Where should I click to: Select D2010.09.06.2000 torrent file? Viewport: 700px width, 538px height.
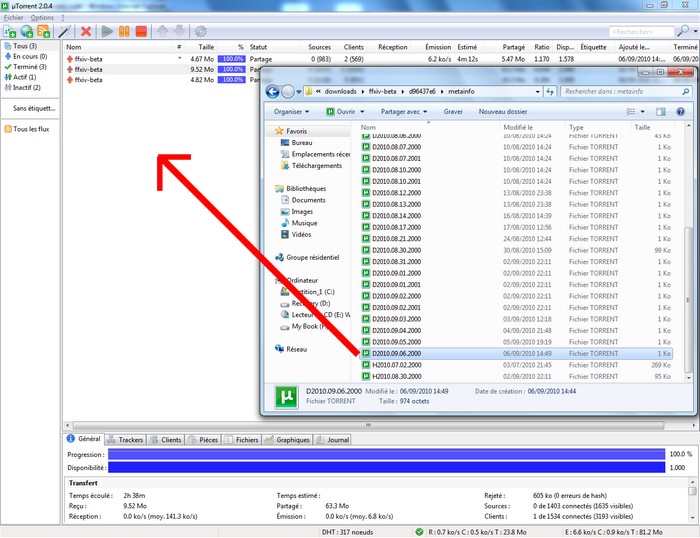[517, 354]
